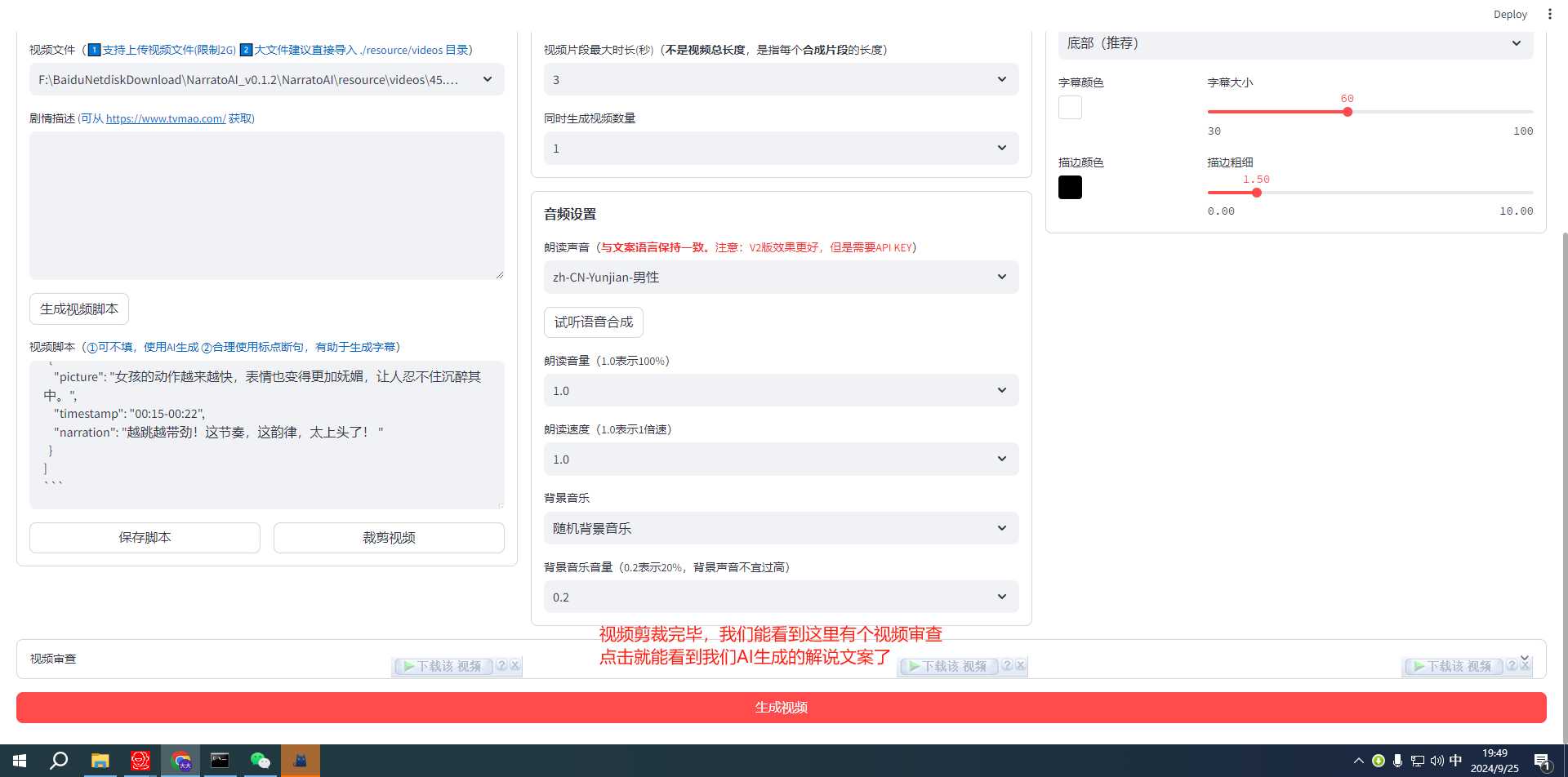The width and height of the screenshot is (1568, 777).
Task: Click the stroke width slider handle at 1.50
Action: (1257, 193)
